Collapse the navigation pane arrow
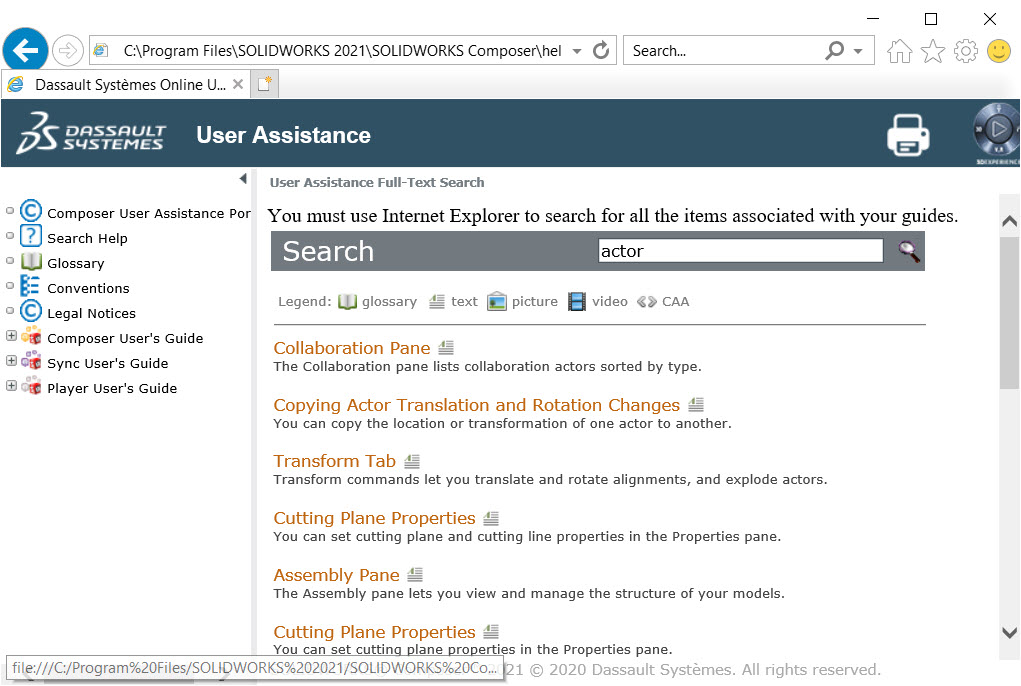Image resolution: width=1021 pixels, height=686 pixels. pyautogui.click(x=243, y=178)
